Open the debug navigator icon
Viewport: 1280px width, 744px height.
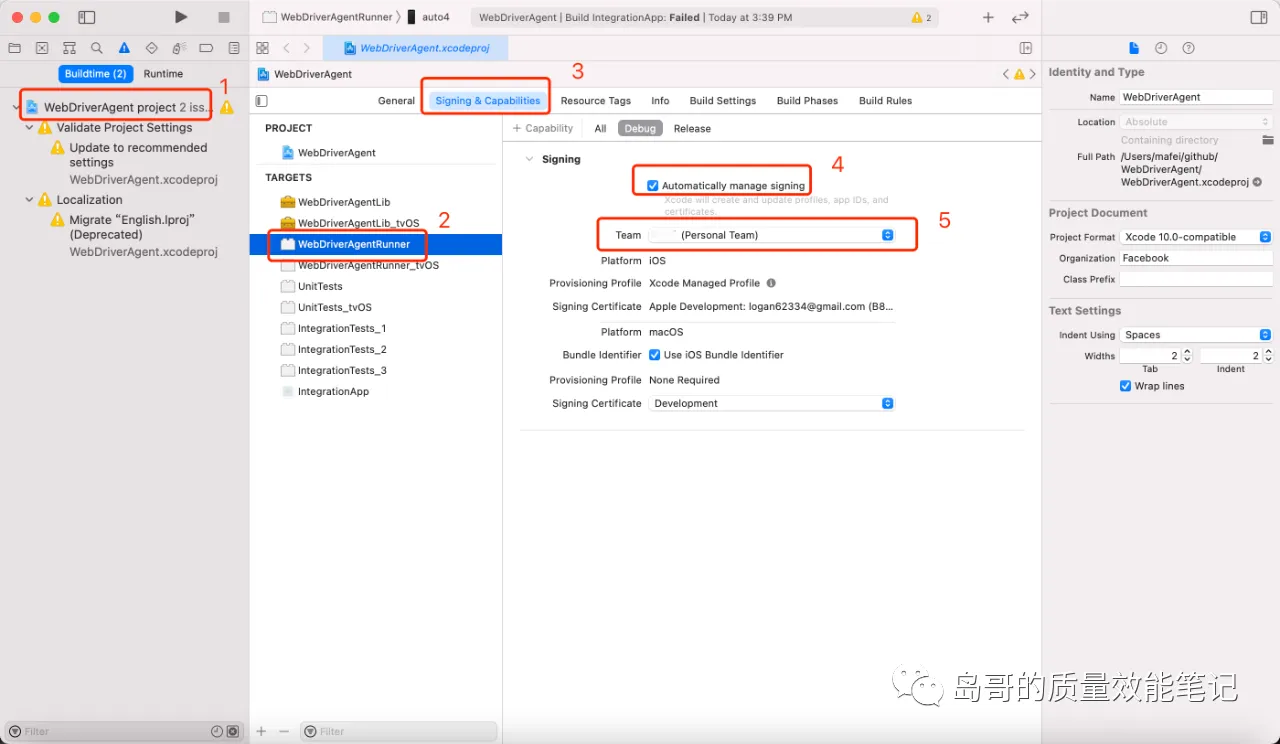(179, 48)
